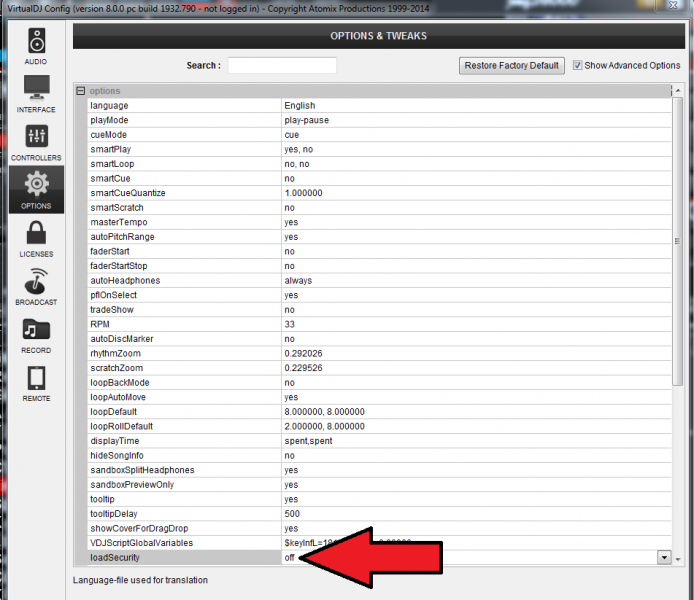The height and width of the screenshot is (600, 694).
Task: Open the loadSecurity value dropdown
Action: [x=664, y=558]
